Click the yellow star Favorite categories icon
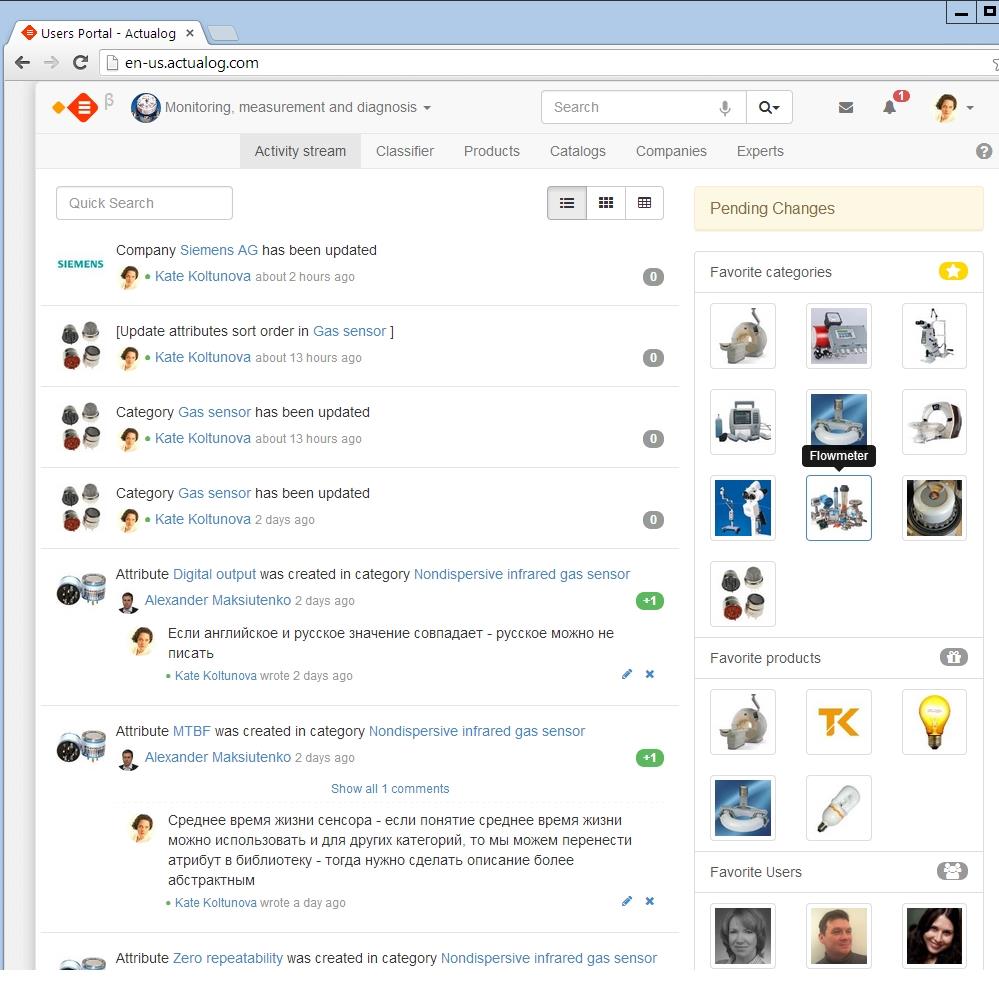This screenshot has width=999, height=995. tap(952, 271)
